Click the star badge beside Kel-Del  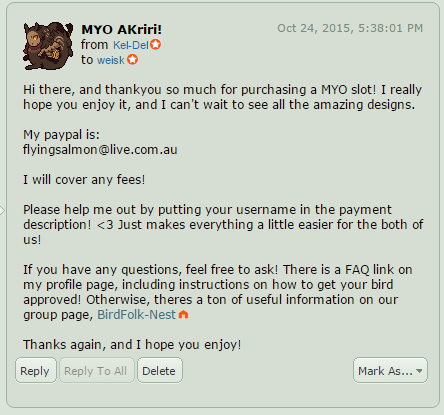[155, 44]
